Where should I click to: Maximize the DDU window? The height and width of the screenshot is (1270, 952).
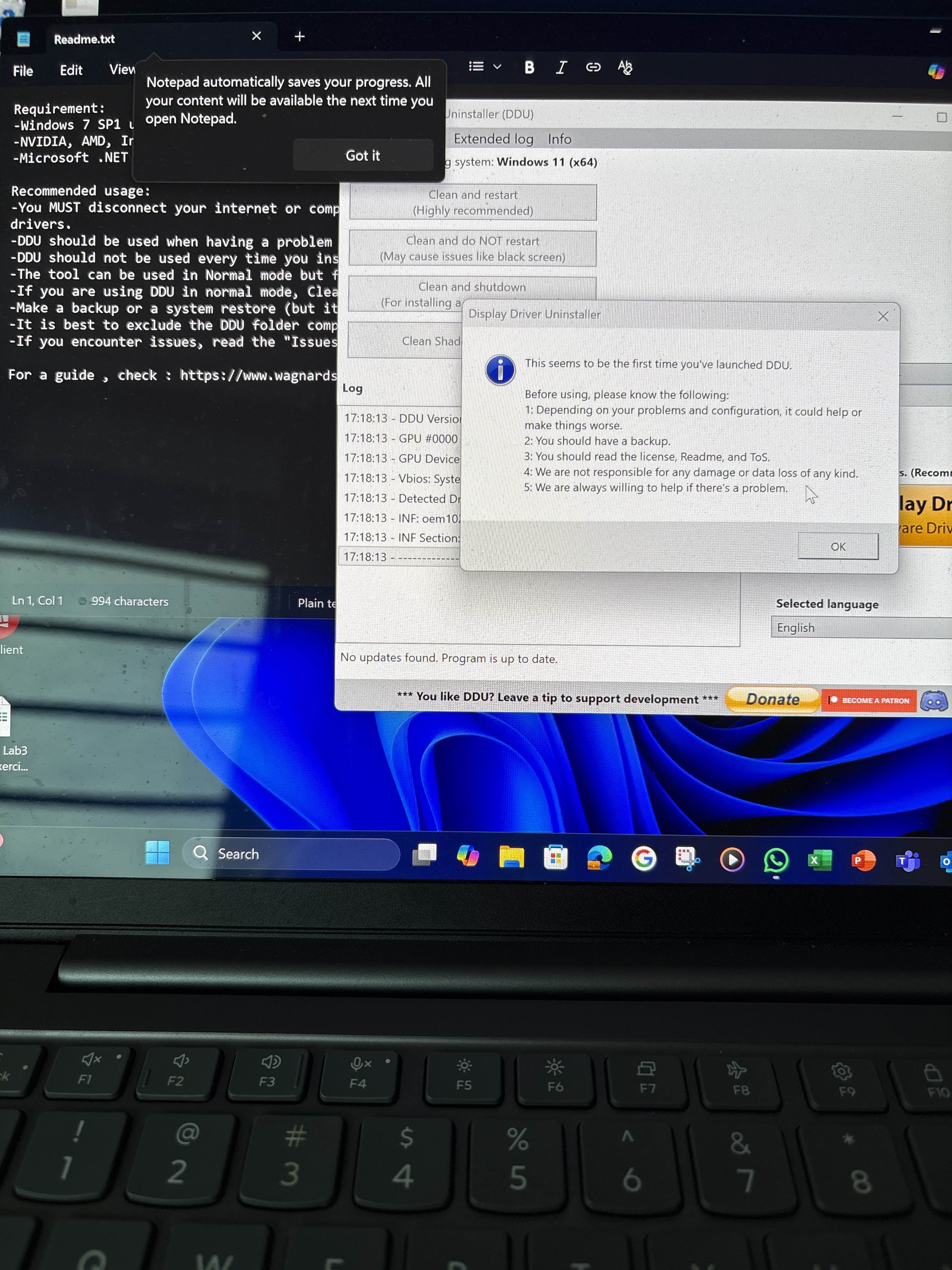click(941, 117)
